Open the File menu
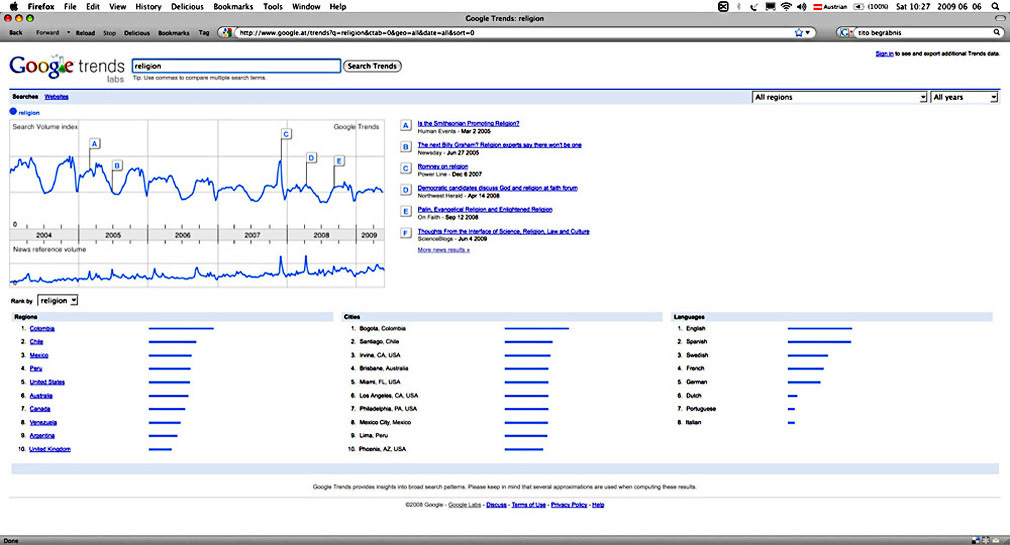Image resolution: width=1010 pixels, height=545 pixels. coord(70,6)
